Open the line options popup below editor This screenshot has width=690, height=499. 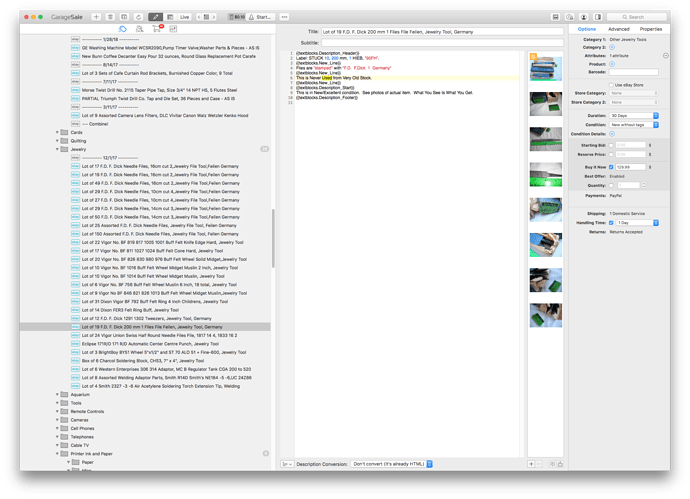287,464
